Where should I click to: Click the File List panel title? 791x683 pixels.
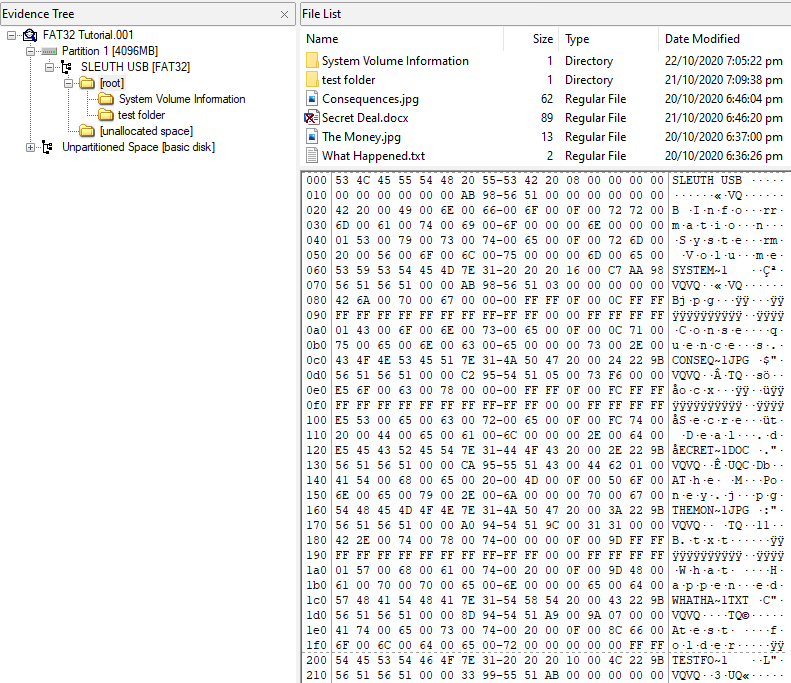321,14
